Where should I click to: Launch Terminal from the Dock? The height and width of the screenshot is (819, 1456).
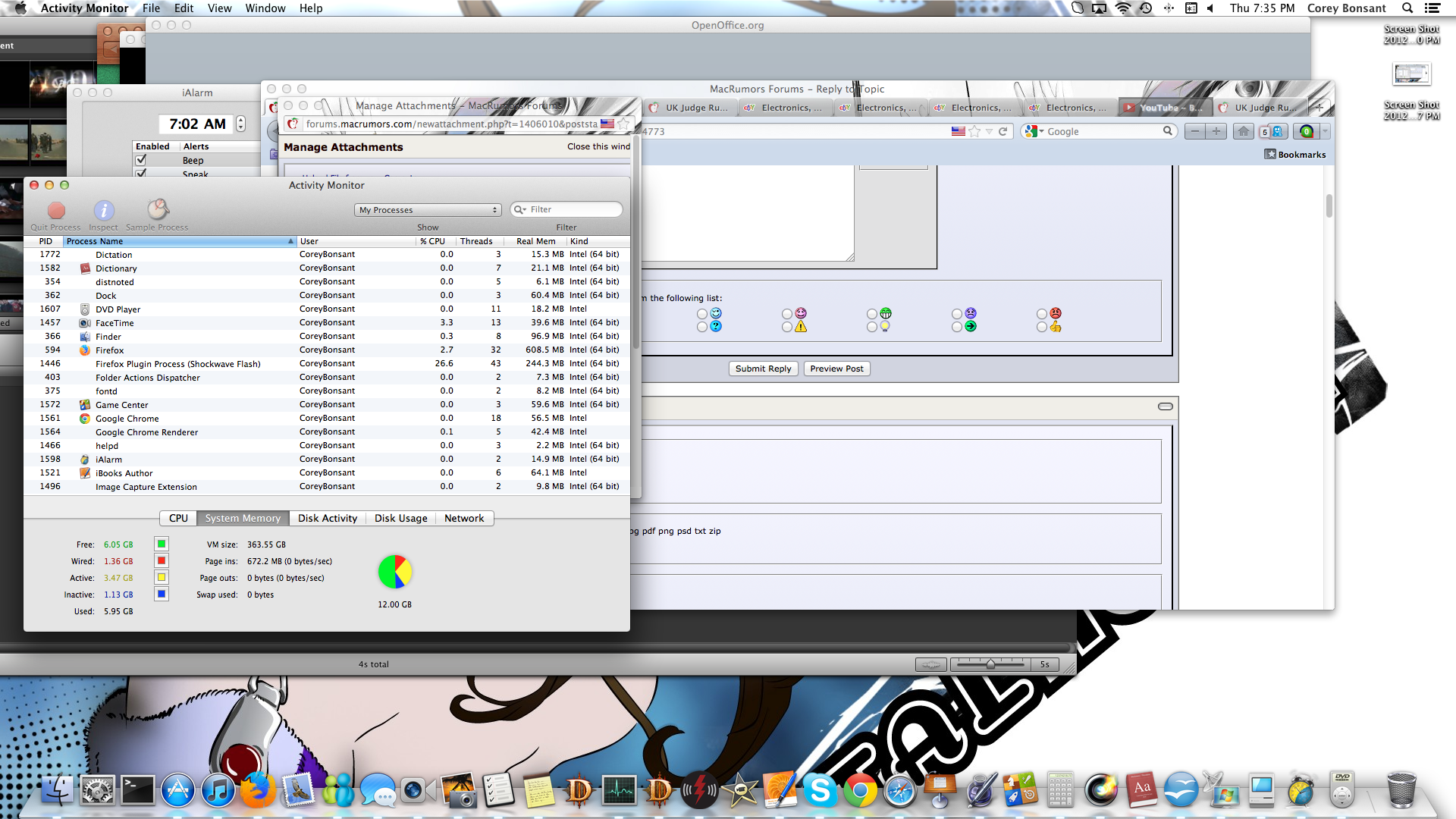(138, 790)
